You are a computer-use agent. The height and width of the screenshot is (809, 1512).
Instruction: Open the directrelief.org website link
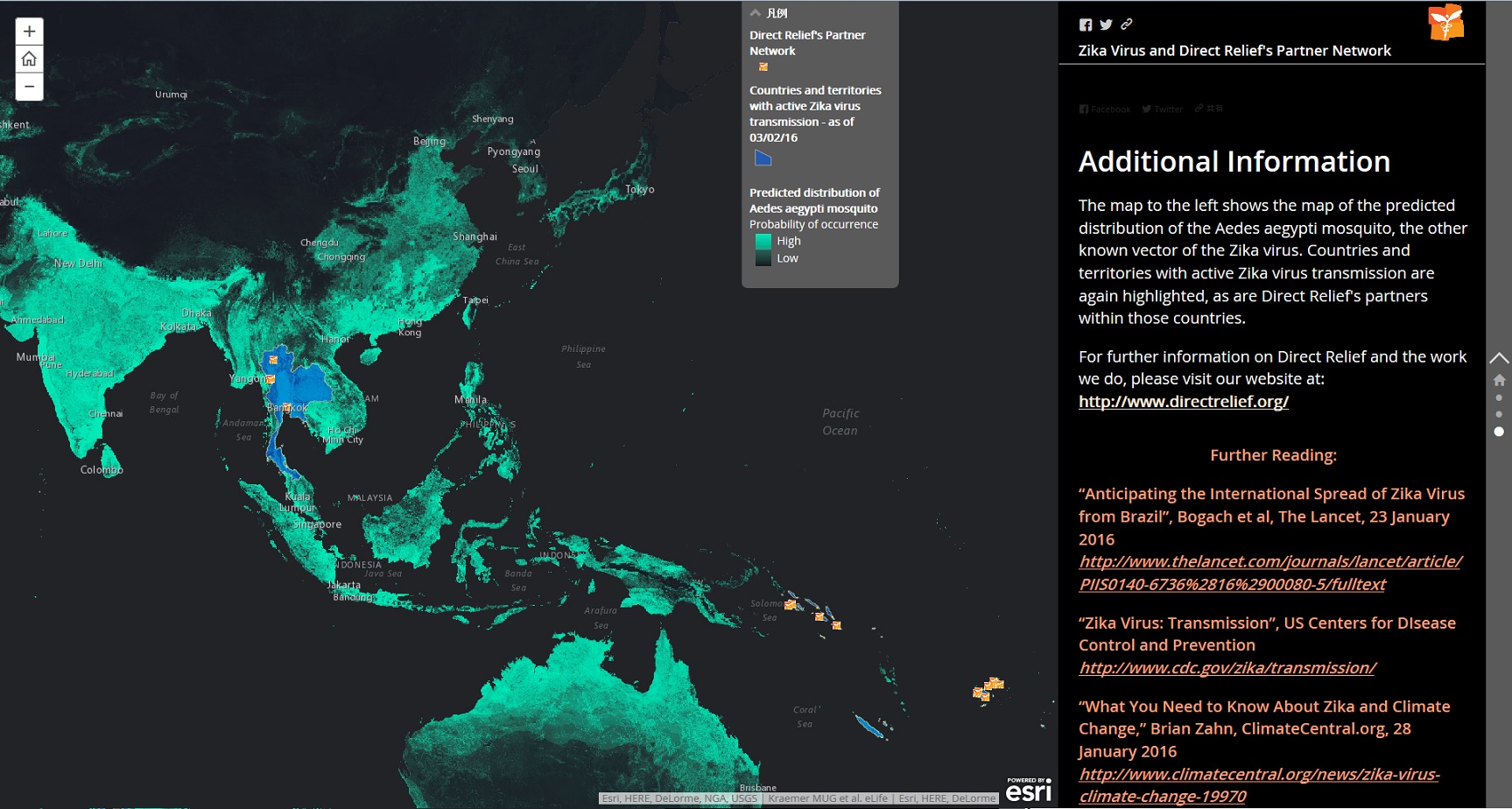tap(1183, 402)
